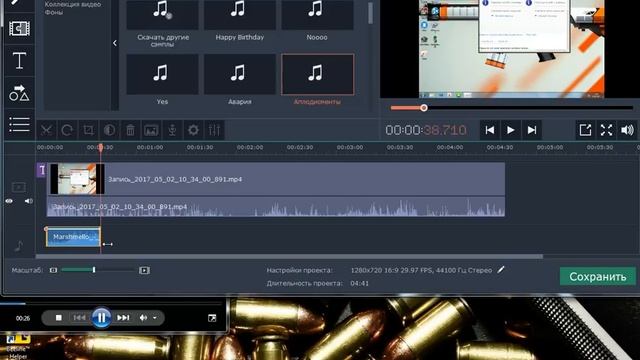Click the preview volume speaker icon
Viewport: 640px width, 360px height.
pyautogui.click(x=627, y=130)
